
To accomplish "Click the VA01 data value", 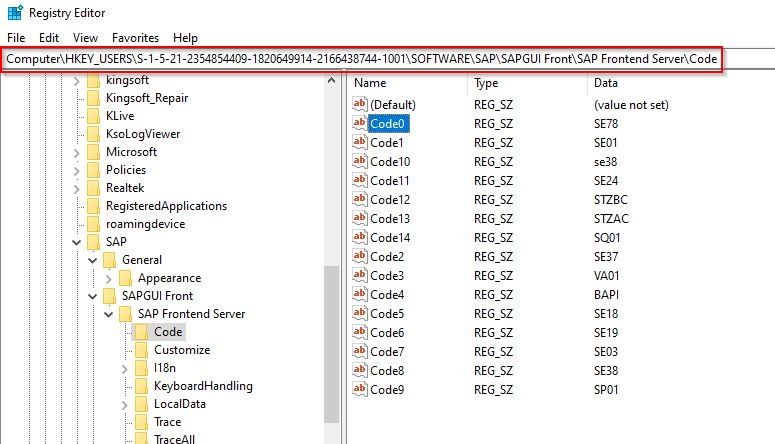I will [606, 275].
